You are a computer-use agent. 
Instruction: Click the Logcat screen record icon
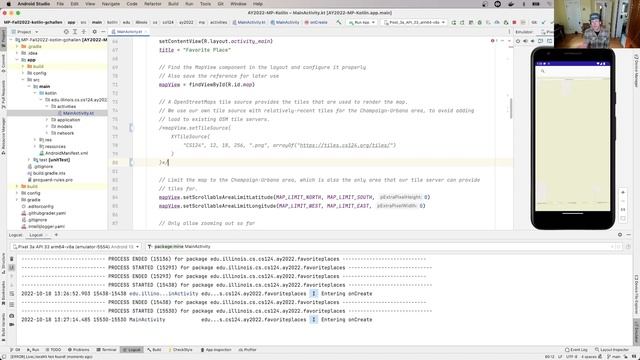click(x=11, y=324)
